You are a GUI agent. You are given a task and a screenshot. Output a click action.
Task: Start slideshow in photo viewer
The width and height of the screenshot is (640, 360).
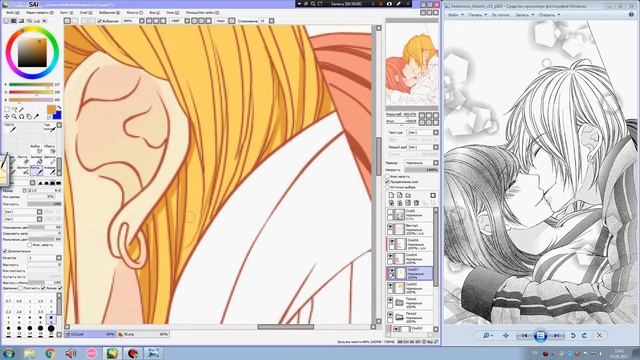pyautogui.click(x=540, y=336)
